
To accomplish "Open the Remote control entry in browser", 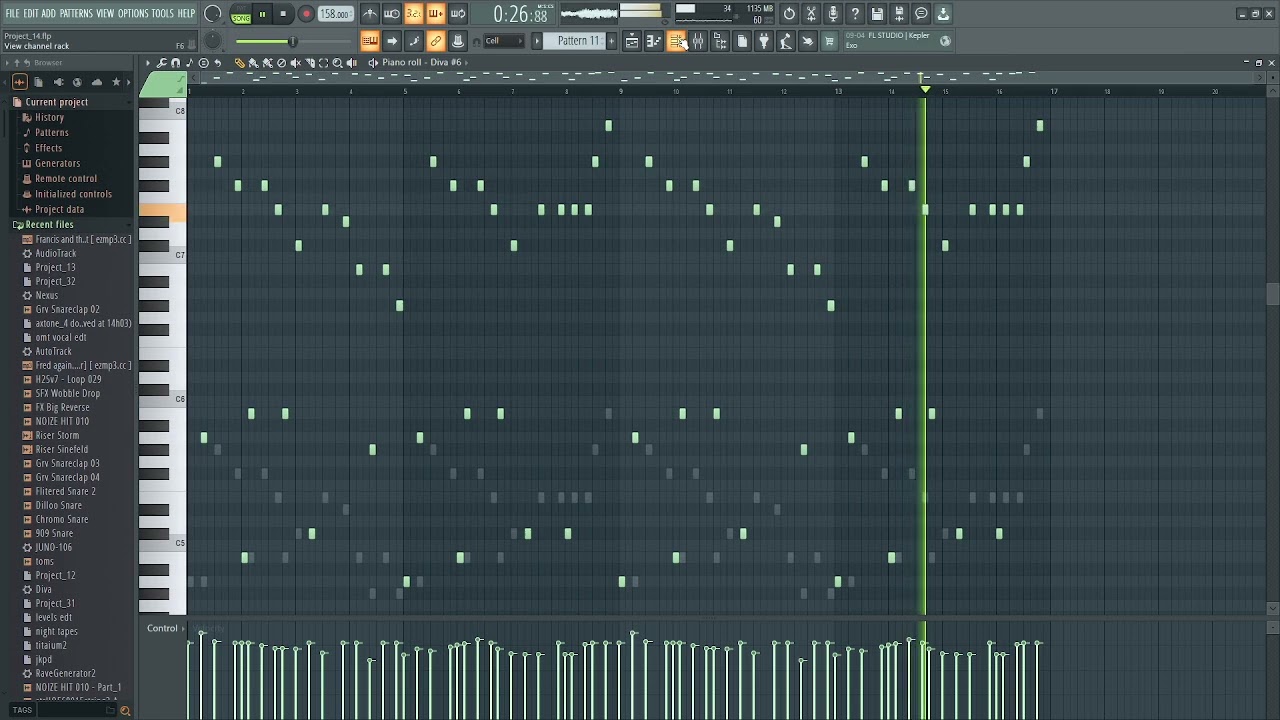I will (65, 178).
